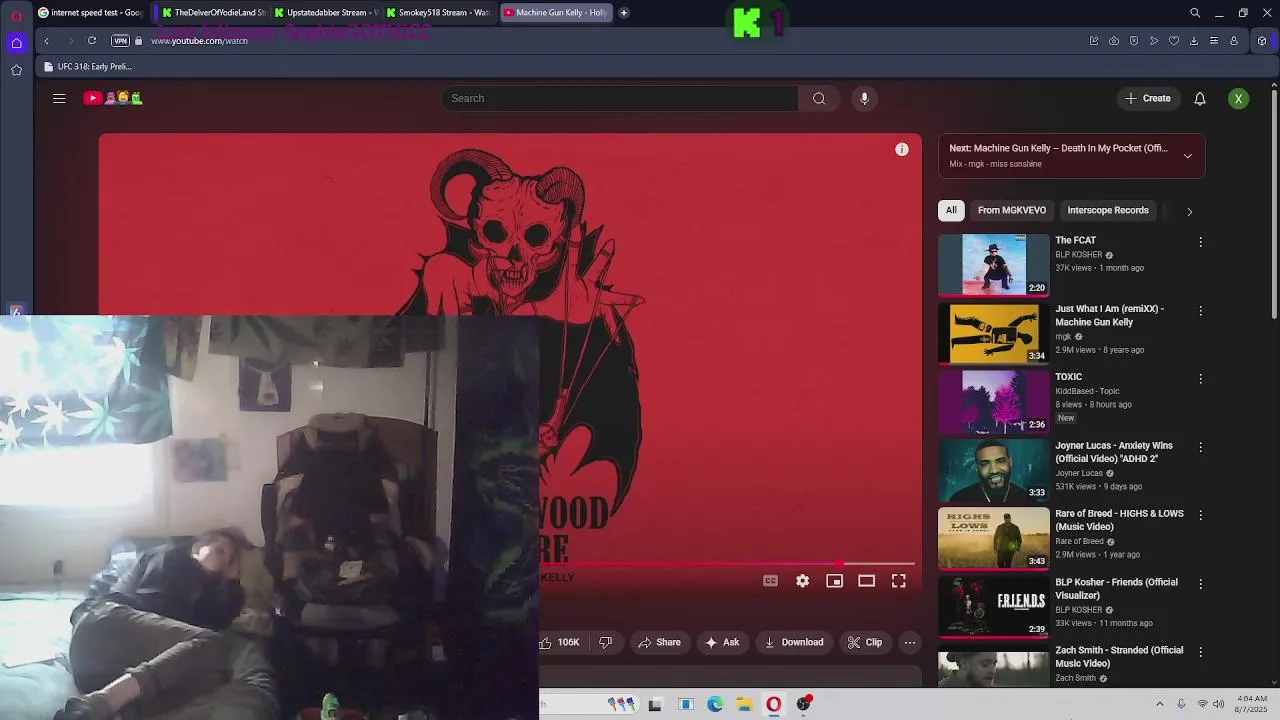1280x720 pixels.
Task: Open video settings gear
Action: click(x=802, y=581)
